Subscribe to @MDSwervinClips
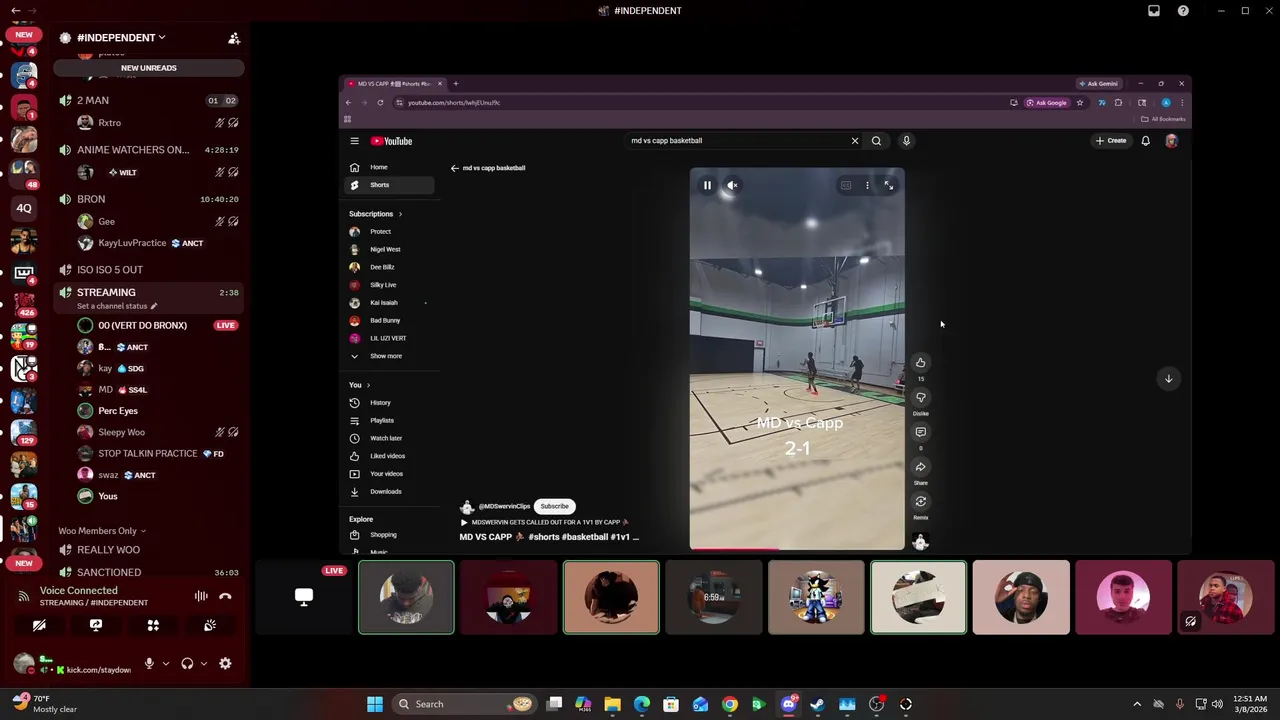Viewport: 1280px width, 720px height. [554, 506]
